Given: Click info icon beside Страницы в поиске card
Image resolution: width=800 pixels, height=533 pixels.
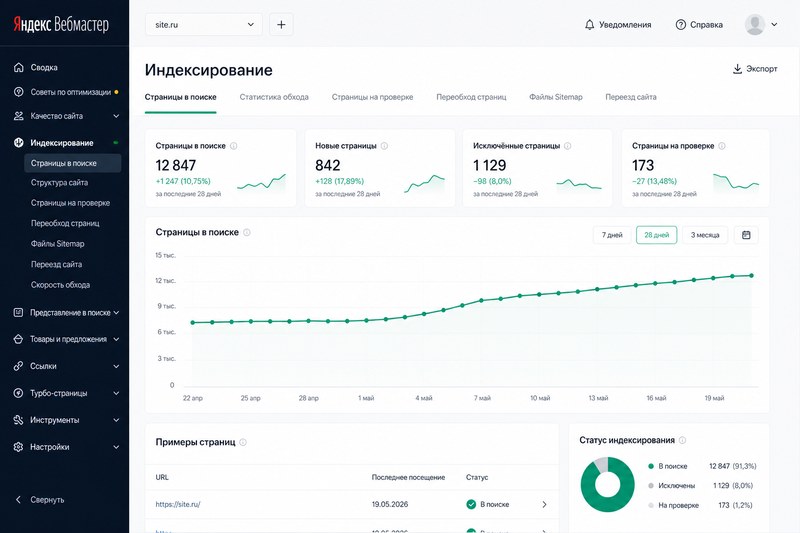Looking at the screenshot, I should tap(234, 146).
